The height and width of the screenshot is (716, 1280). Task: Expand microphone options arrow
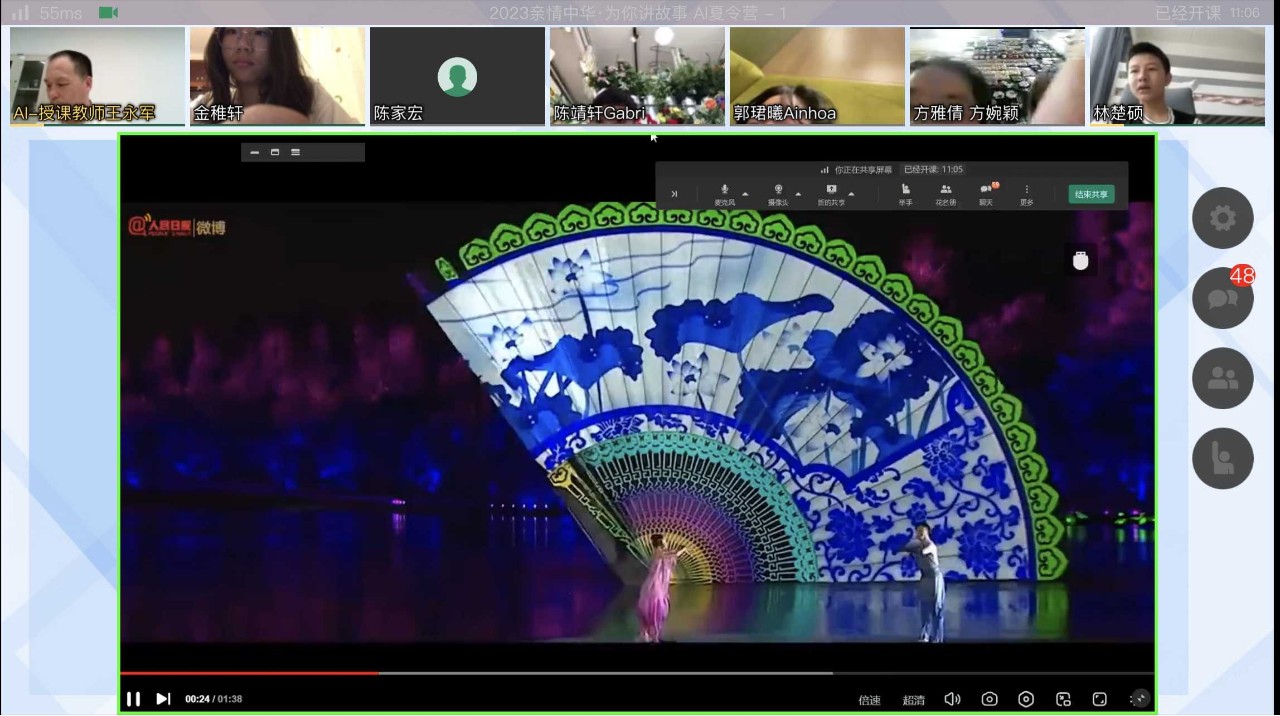(x=745, y=194)
